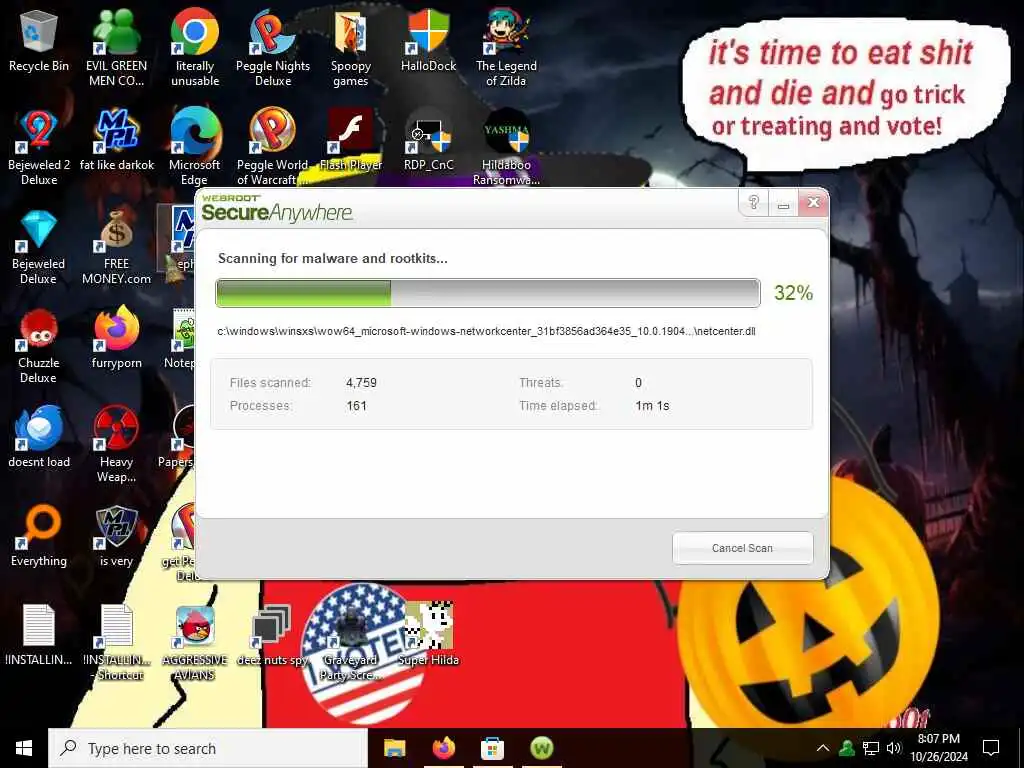The image size is (1024, 768).
Task: Open Graveyard Party Scre... shortcut
Action: (x=351, y=643)
